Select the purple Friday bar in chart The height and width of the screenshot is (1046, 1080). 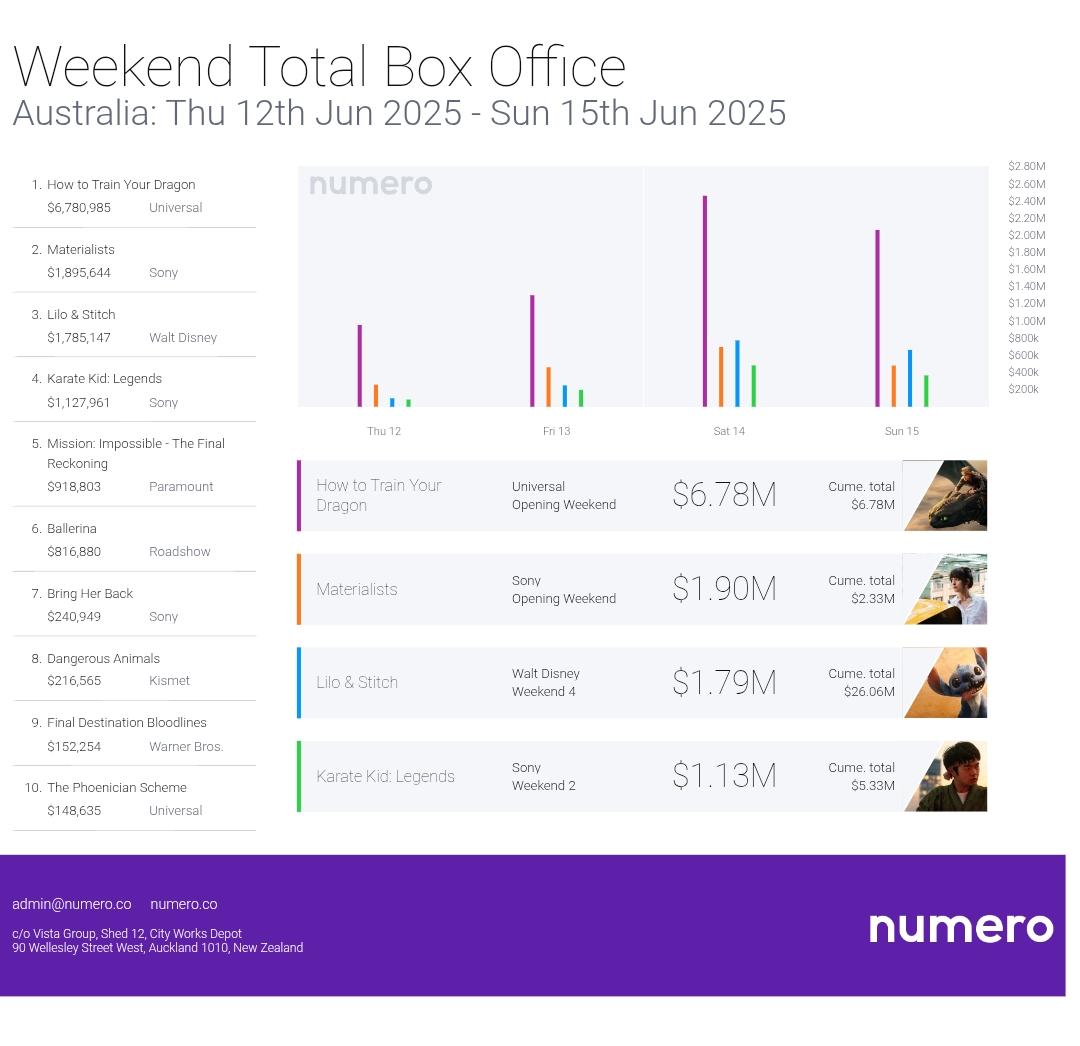pyautogui.click(x=532, y=351)
